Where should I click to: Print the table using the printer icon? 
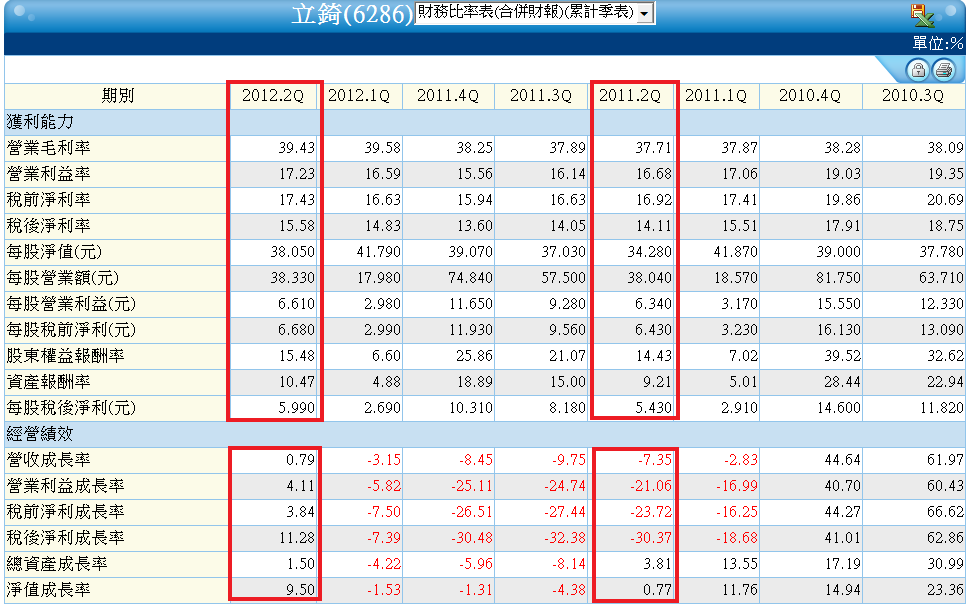point(943,70)
